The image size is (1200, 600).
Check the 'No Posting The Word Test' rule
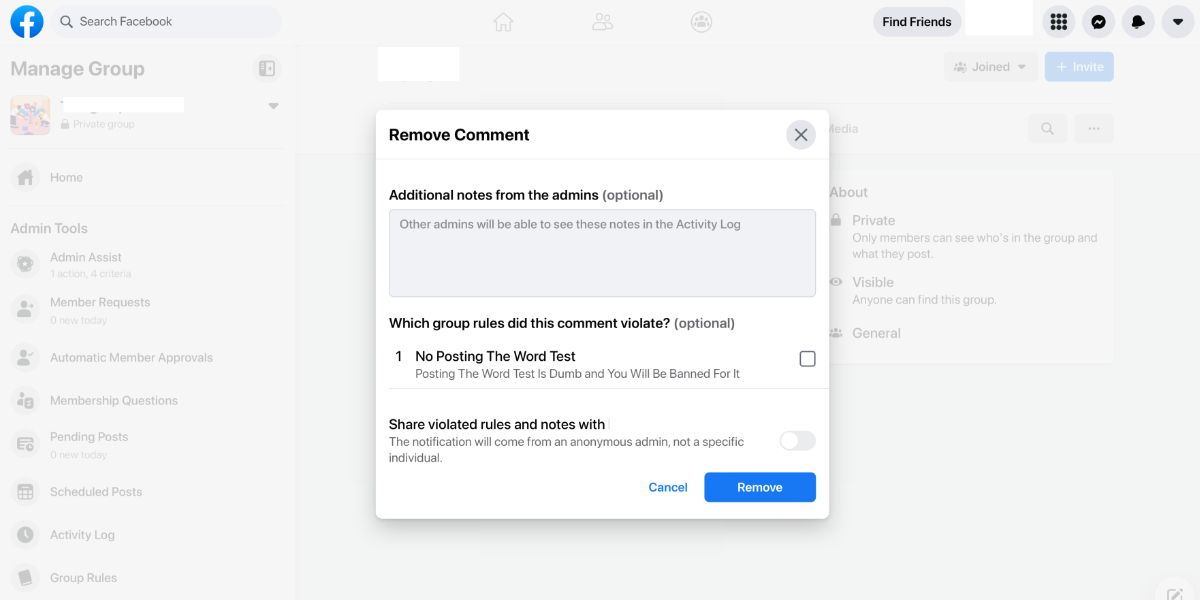coord(807,358)
